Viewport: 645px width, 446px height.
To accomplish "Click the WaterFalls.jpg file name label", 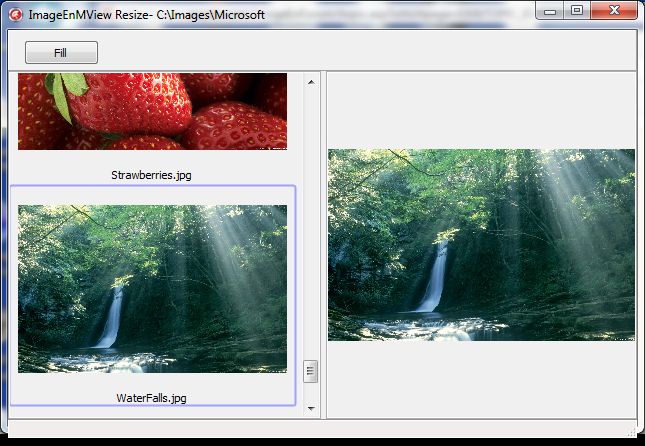I will [x=151, y=398].
